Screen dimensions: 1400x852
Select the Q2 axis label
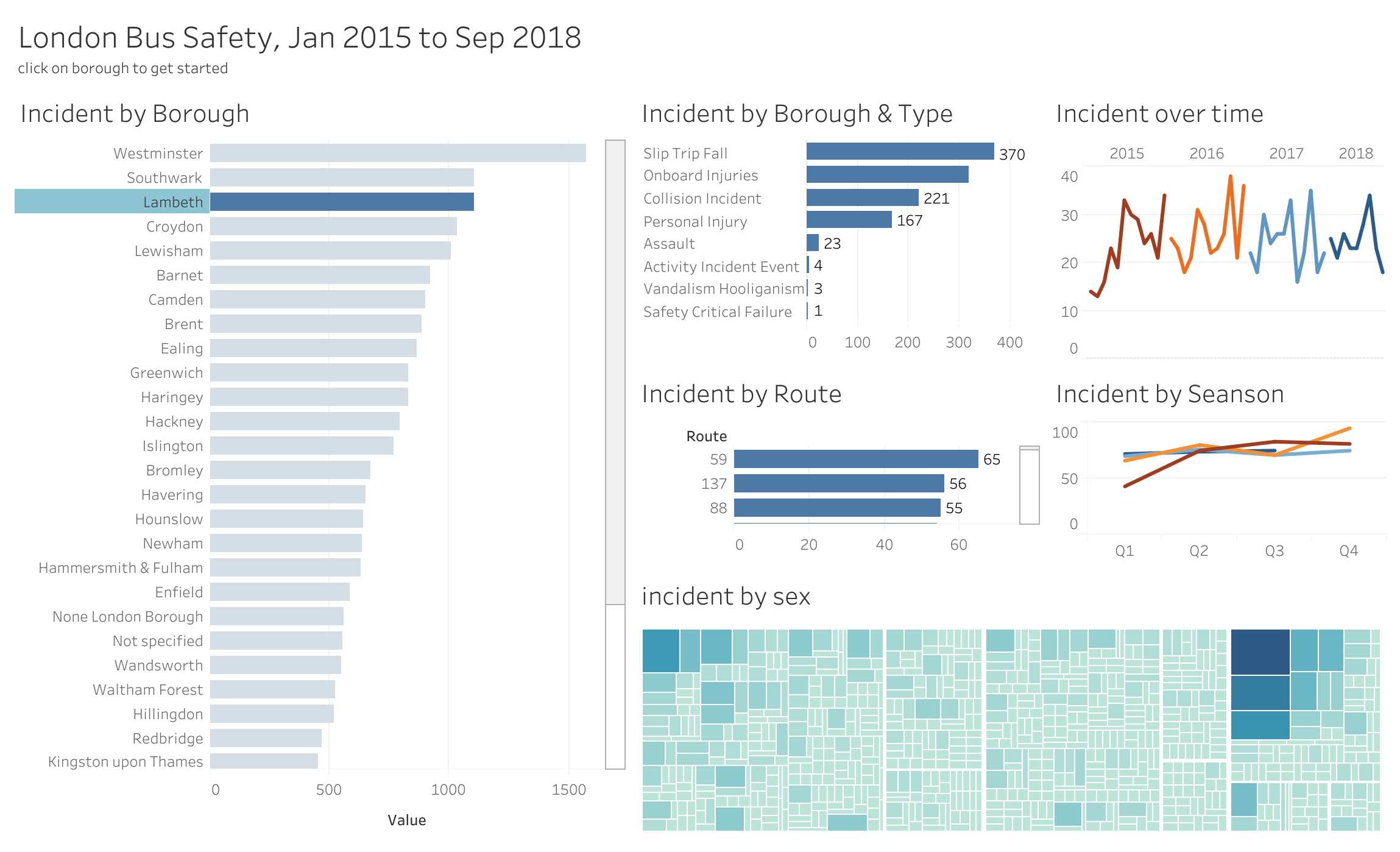coord(1199,551)
